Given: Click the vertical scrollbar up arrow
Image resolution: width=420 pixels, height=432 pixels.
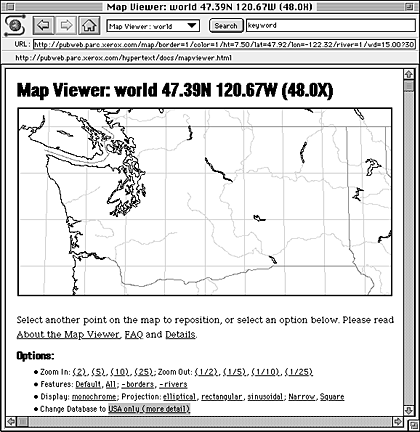Looking at the screenshot, I should (x=409, y=74).
